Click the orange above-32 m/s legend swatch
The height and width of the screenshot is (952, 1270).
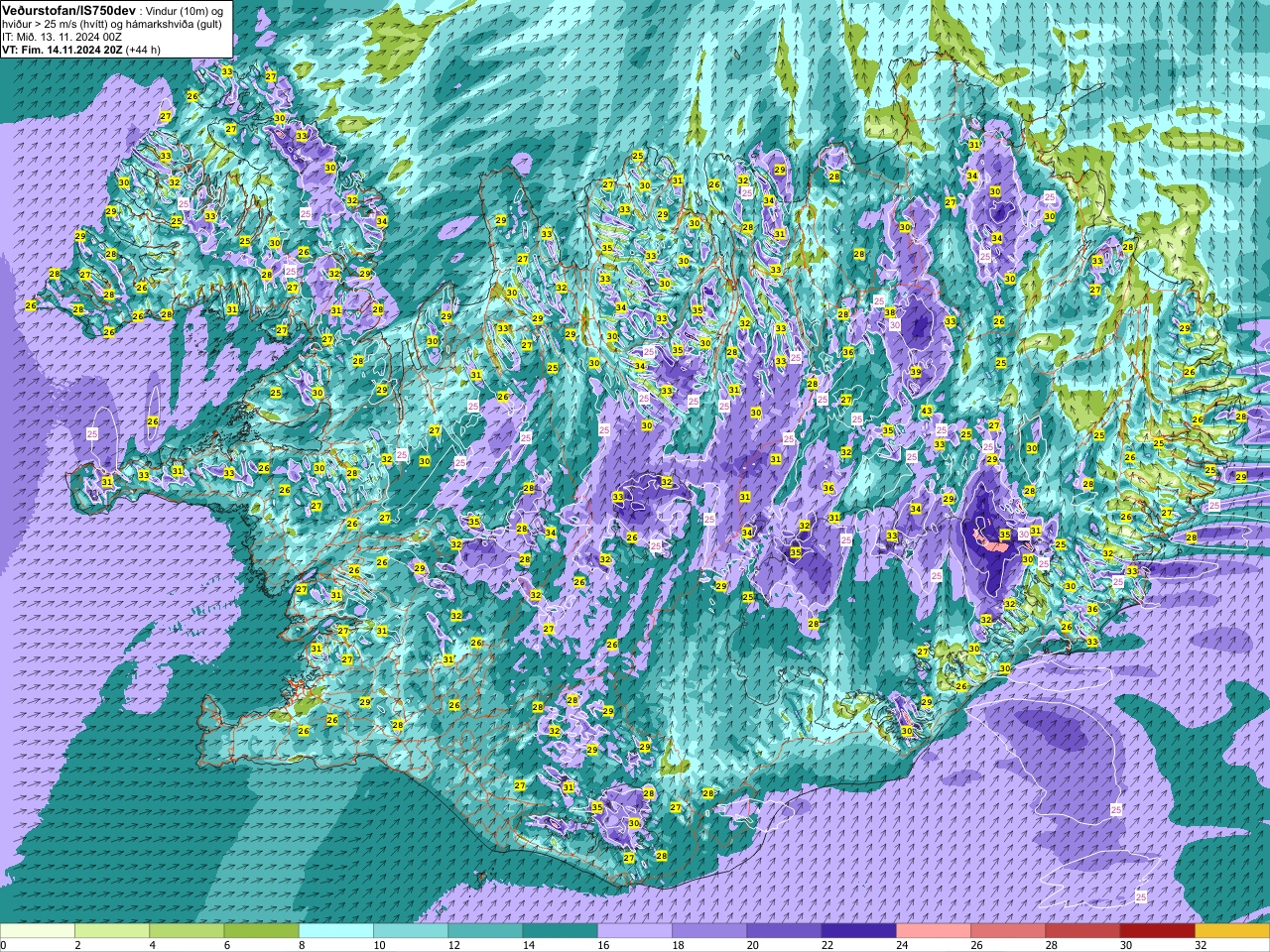[1232, 931]
